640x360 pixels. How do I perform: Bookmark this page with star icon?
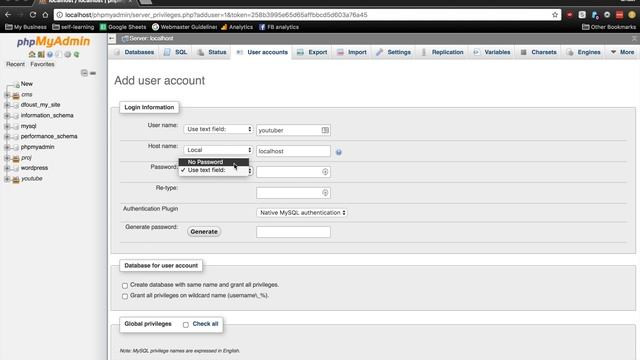pyautogui.click(x=555, y=15)
